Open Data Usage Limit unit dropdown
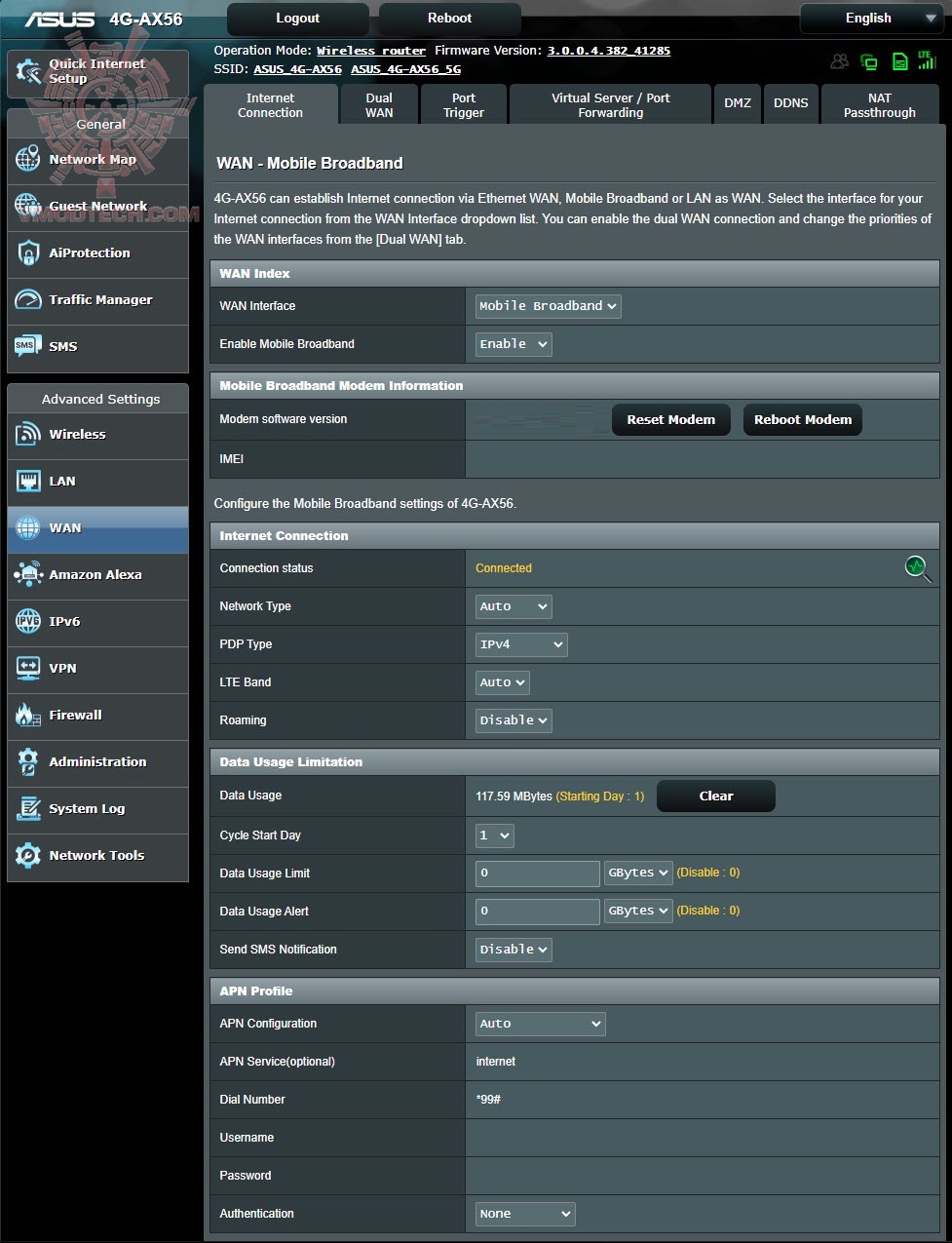 pos(638,873)
